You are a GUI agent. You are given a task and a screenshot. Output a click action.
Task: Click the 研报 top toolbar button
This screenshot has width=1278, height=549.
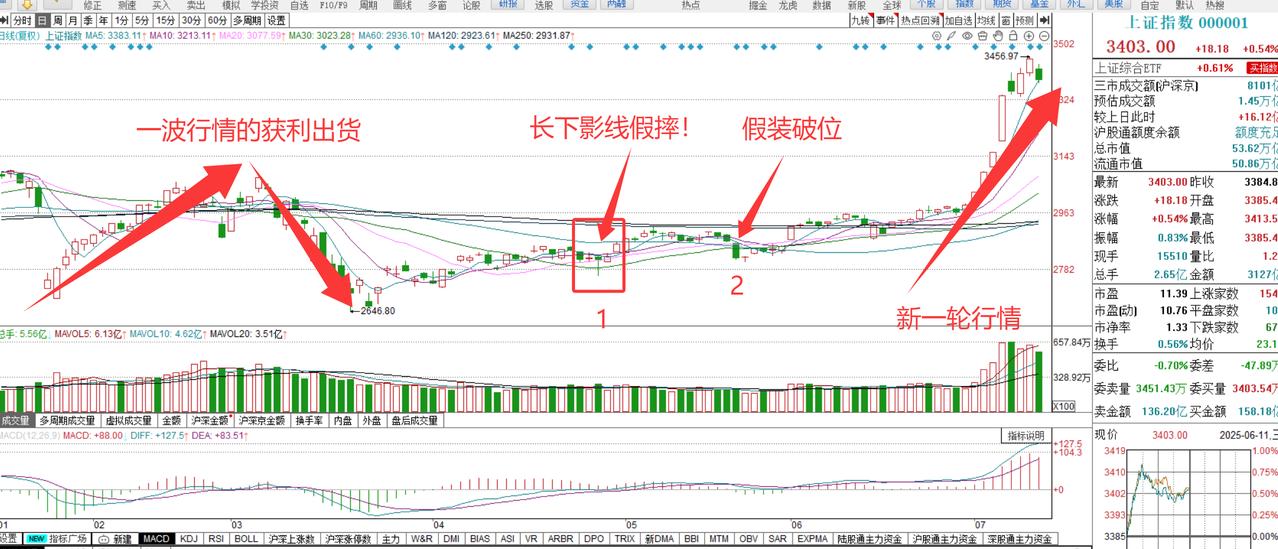coord(509,5)
